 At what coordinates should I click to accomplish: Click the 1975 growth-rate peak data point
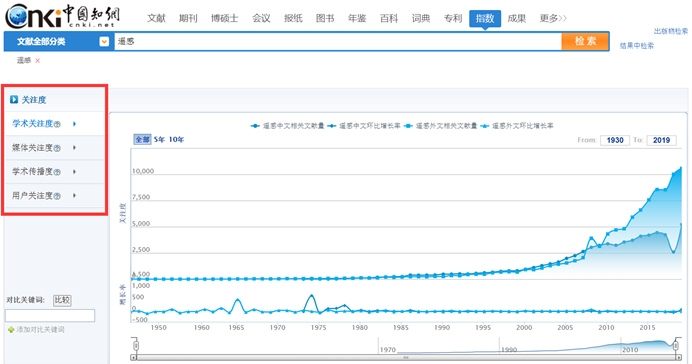[312, 296]
